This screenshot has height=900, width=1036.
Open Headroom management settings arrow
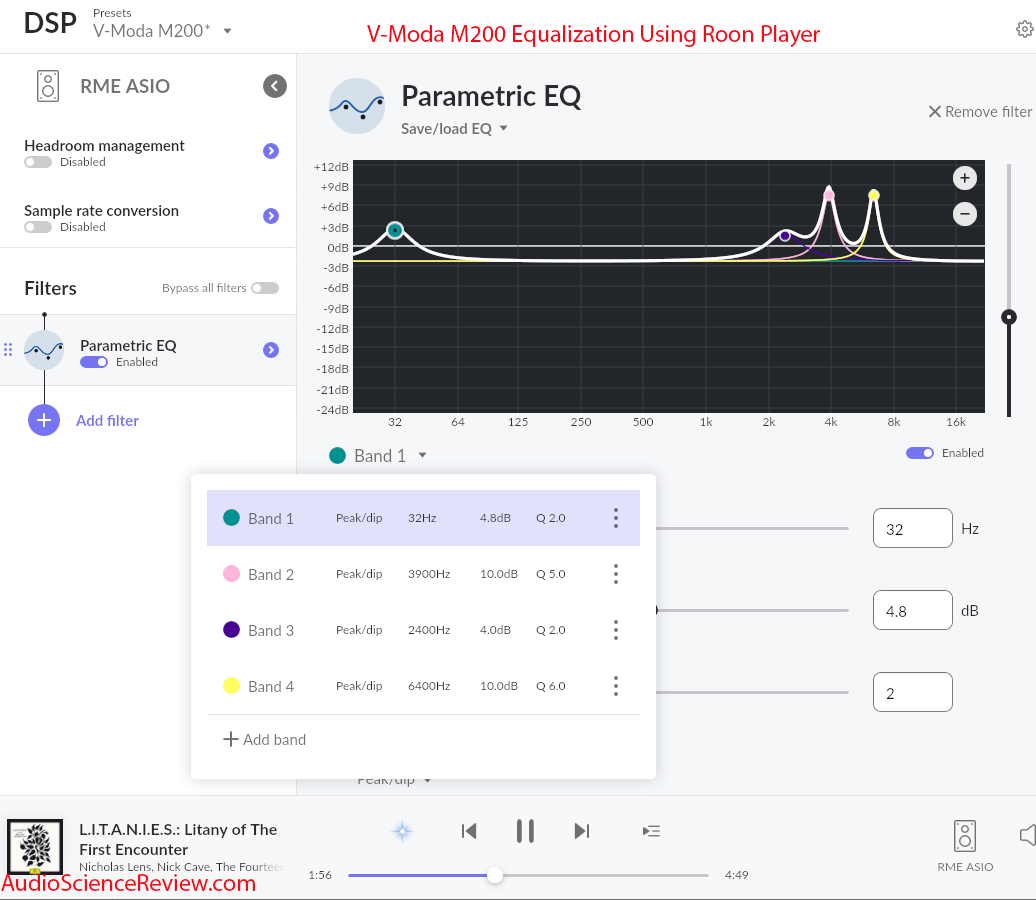271,151
